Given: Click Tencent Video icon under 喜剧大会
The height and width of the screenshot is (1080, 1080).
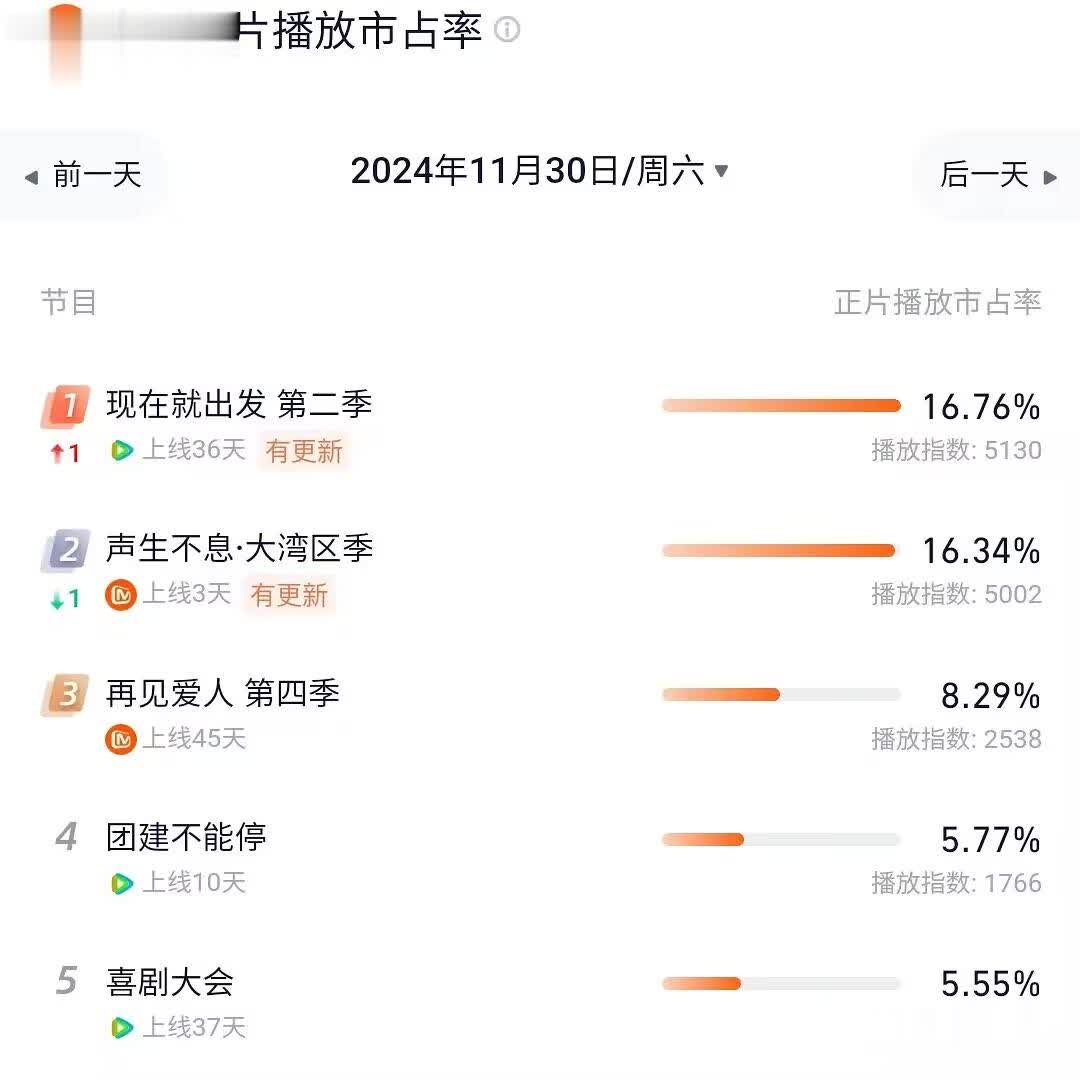Looking at the screenshot, I should (x=121, y=1028).
